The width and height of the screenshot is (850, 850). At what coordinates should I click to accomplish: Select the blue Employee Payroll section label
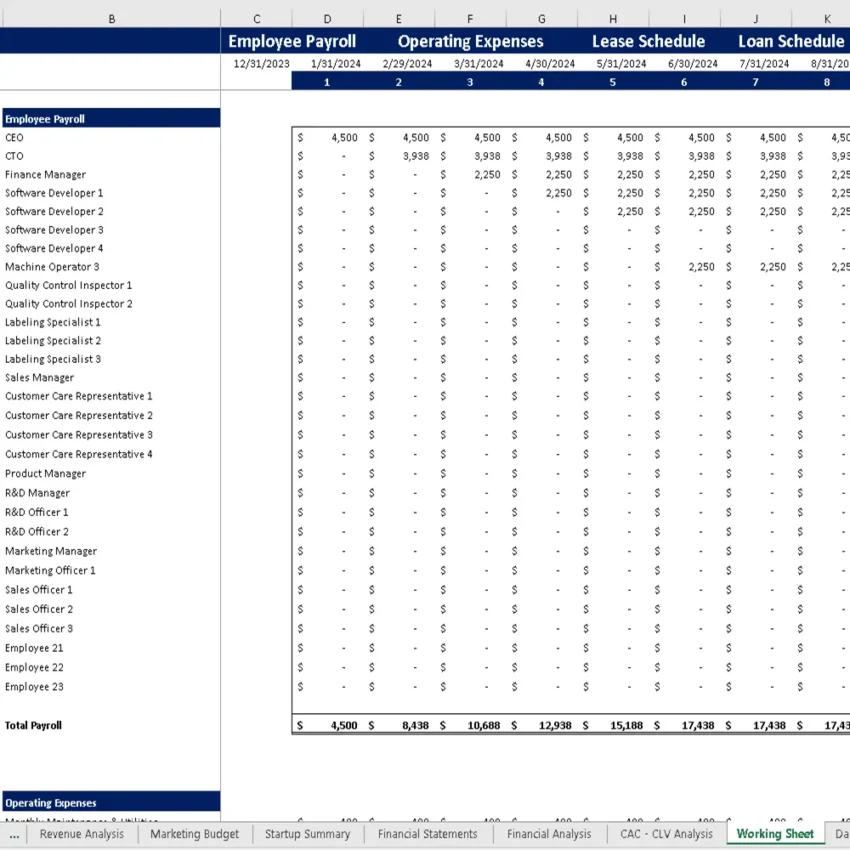tap(111, 118)
